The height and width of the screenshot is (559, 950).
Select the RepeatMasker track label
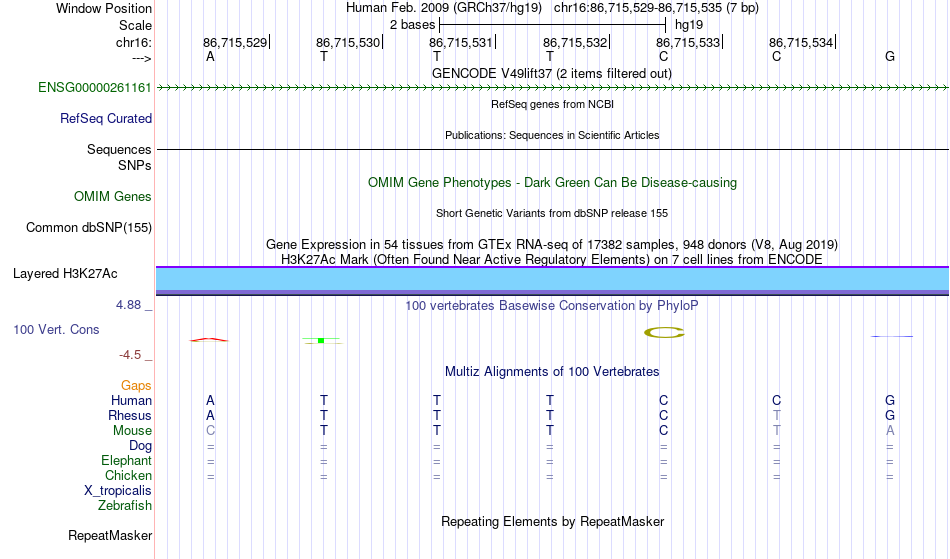(x=110, y=536)
